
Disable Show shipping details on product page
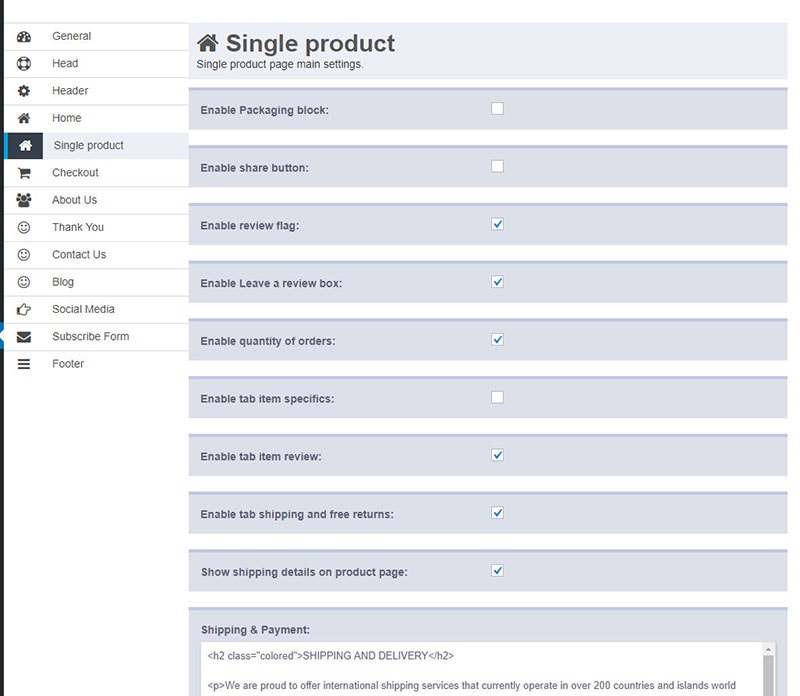point(497,570)
